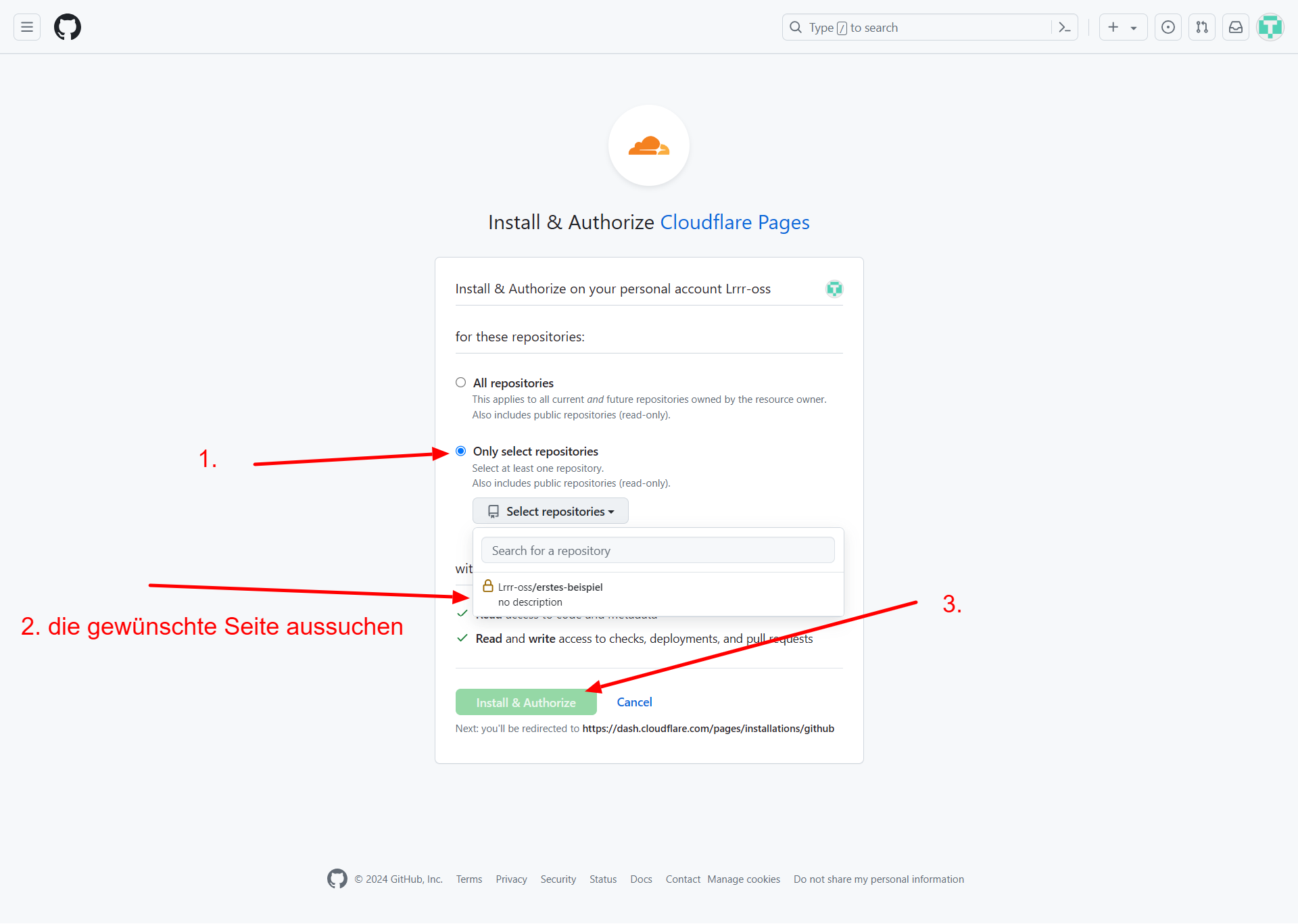Image resolution: width=1298 pixels, height=924 pixels.
Task: Focus the Search for a repository field
Action: [657, 550]
